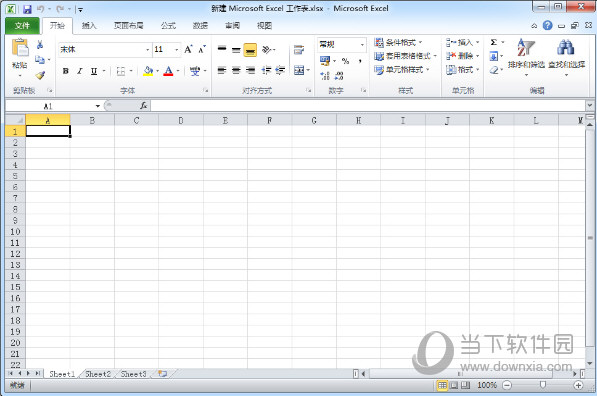
Task: Click Increase Decimal icon
Action: point(325,75)
